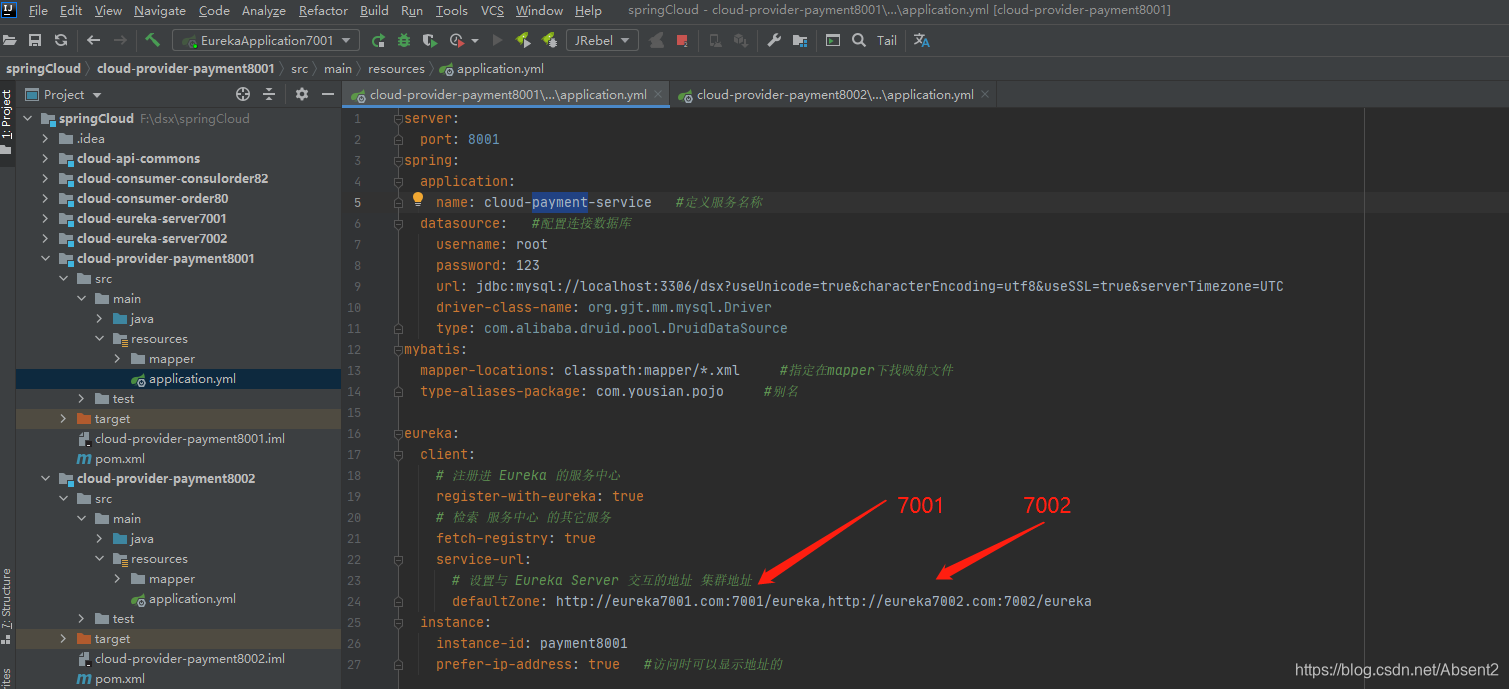Click the Translate toolbar icon
Viewport: 1509px width, 689px height.
coord(922,41)
